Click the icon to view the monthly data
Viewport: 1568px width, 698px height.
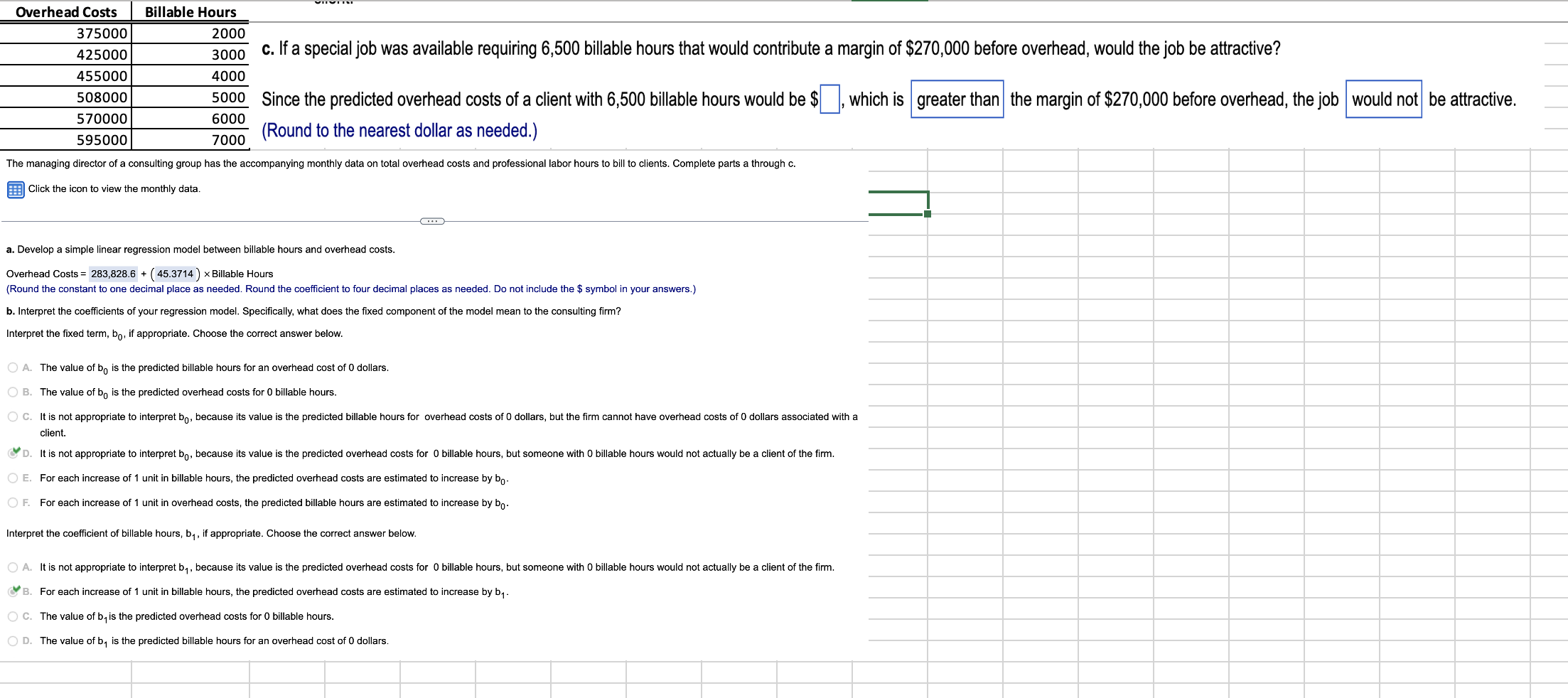(x=14, y=189)
